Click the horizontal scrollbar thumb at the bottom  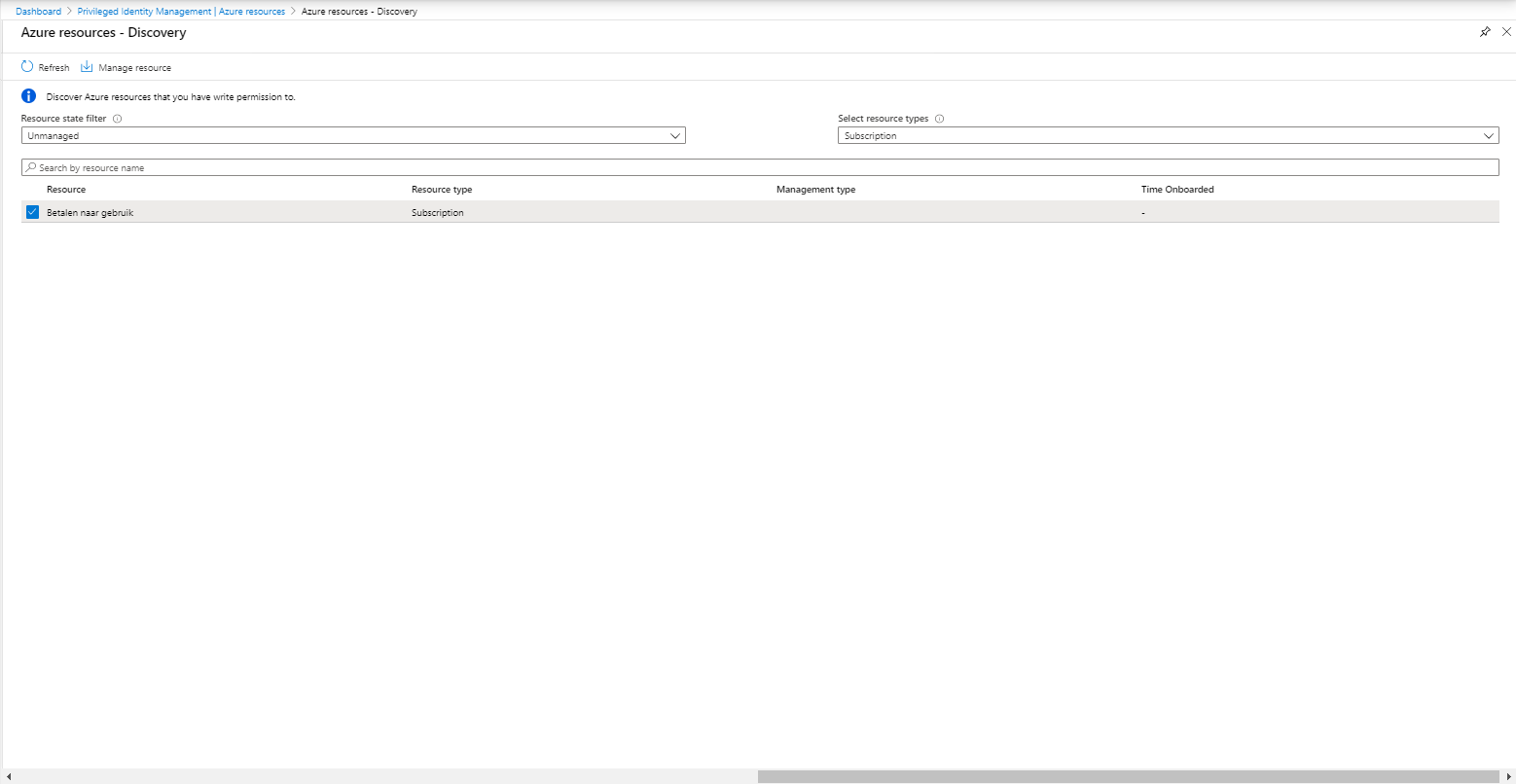tap(1128, 776)
